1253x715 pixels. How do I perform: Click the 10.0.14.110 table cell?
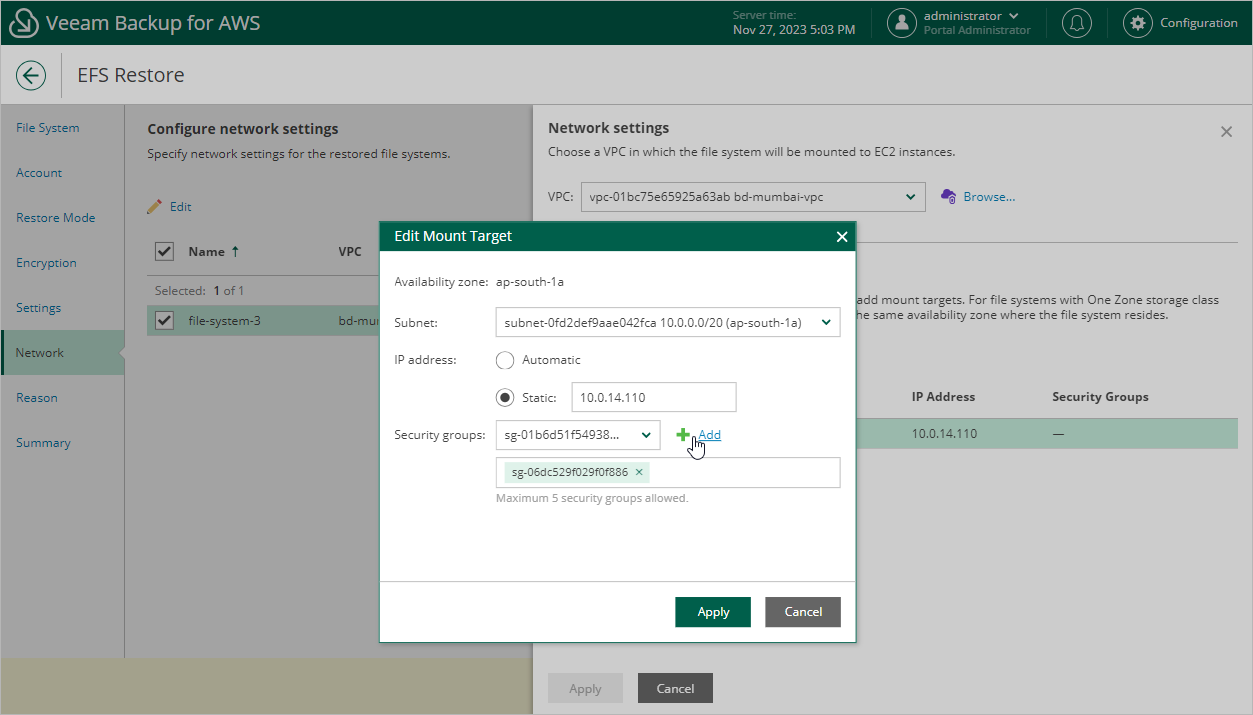pos(944,434)
